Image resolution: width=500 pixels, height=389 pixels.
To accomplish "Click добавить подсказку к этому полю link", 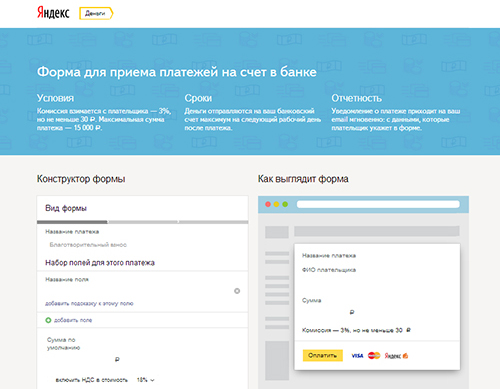I will point(89,304).
